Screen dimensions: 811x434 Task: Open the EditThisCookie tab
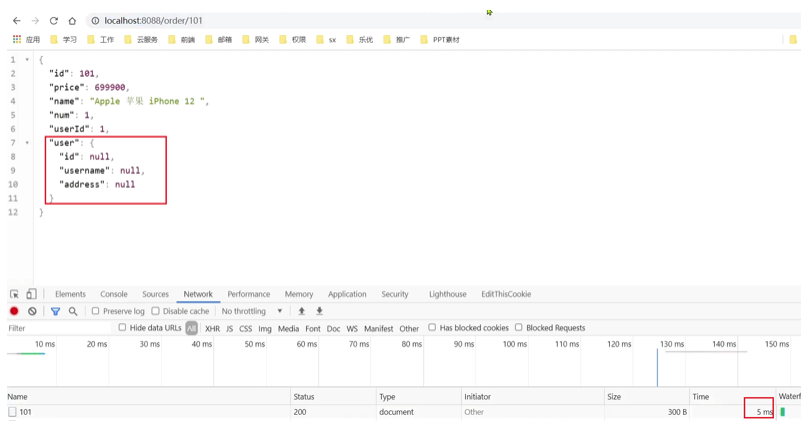click(506, 294)
